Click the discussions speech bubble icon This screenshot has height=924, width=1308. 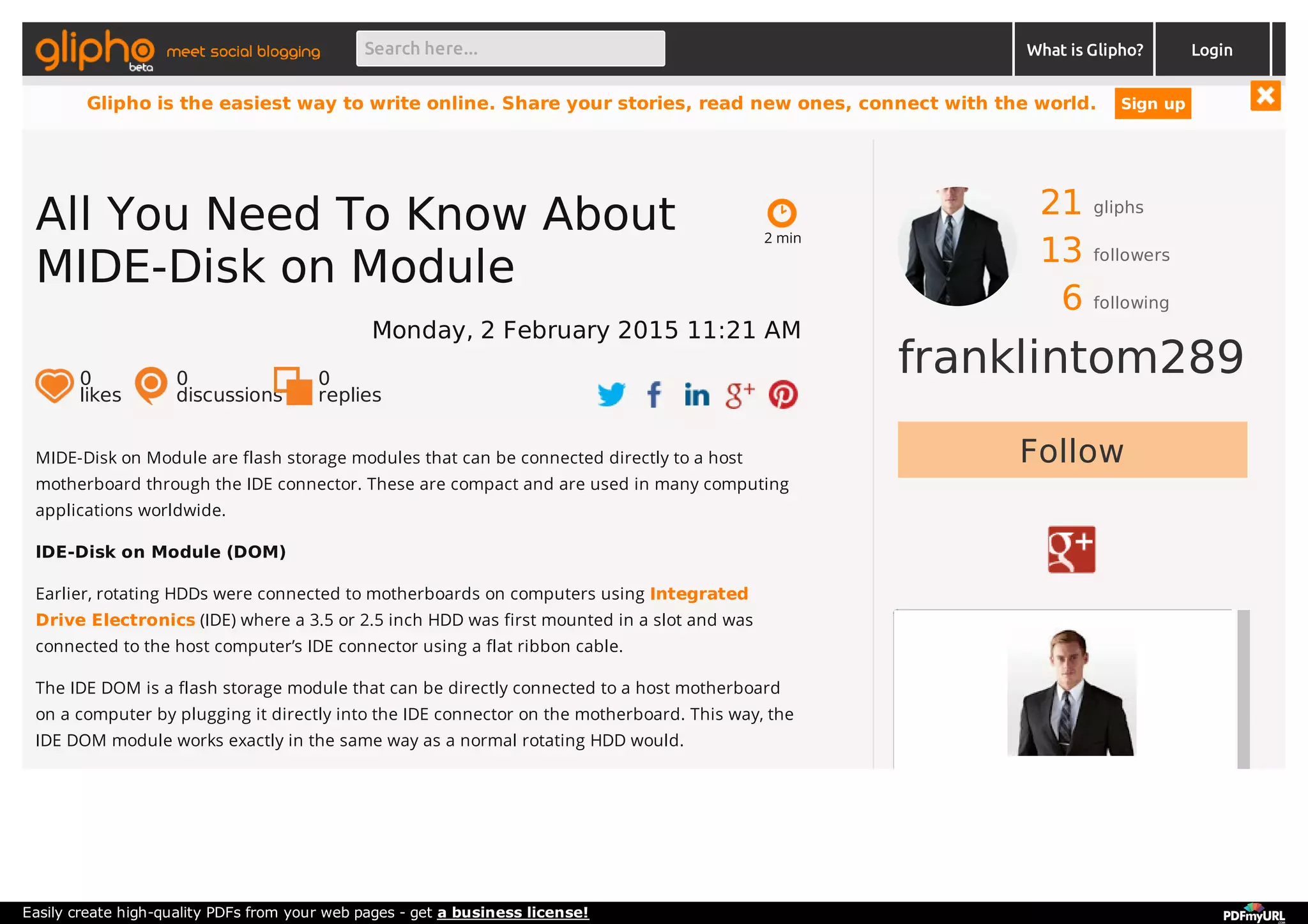pos(151,385)
